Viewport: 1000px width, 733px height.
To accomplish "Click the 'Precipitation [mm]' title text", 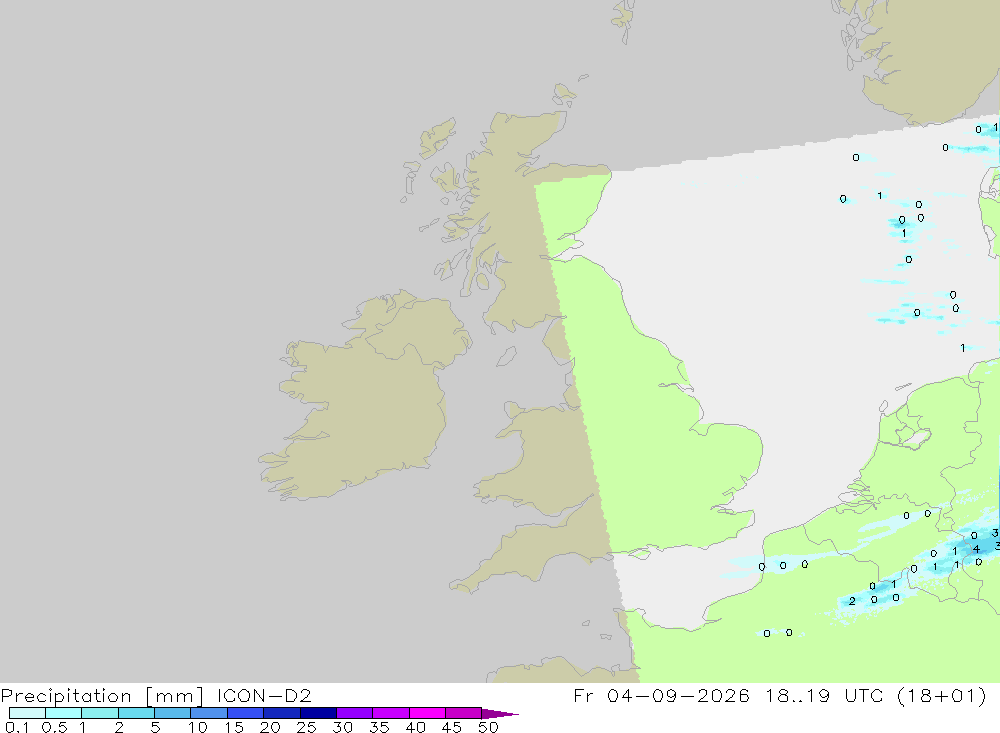I will [102, 695].
